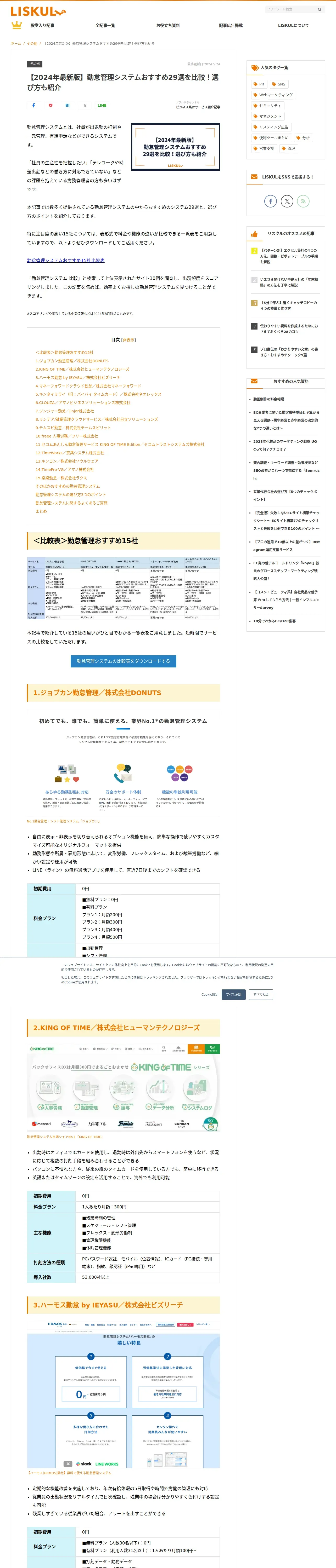Click the crown icon beside 殿堂入り記事

click(x=17, y=25)
